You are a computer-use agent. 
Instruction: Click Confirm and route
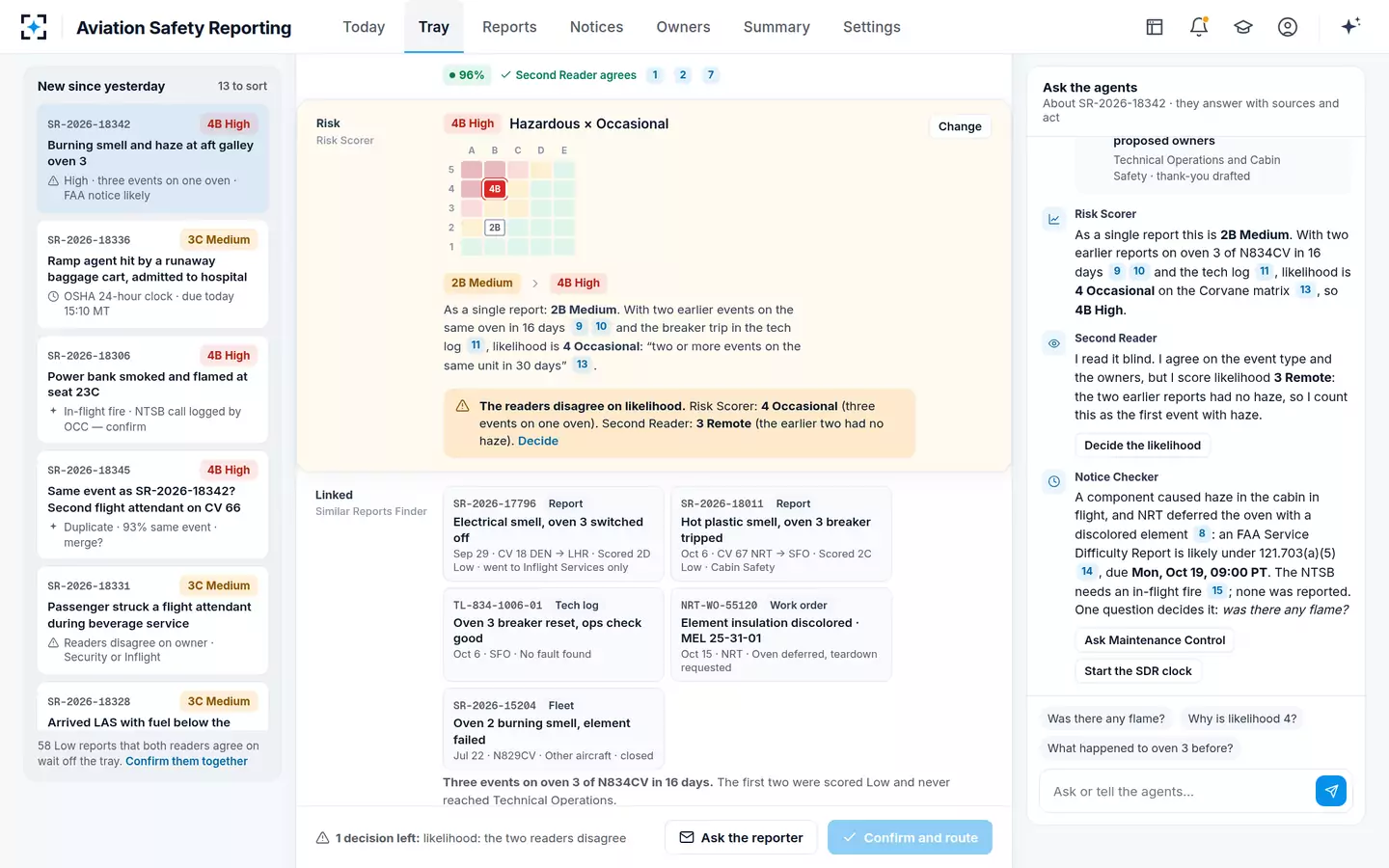[910, 837]
